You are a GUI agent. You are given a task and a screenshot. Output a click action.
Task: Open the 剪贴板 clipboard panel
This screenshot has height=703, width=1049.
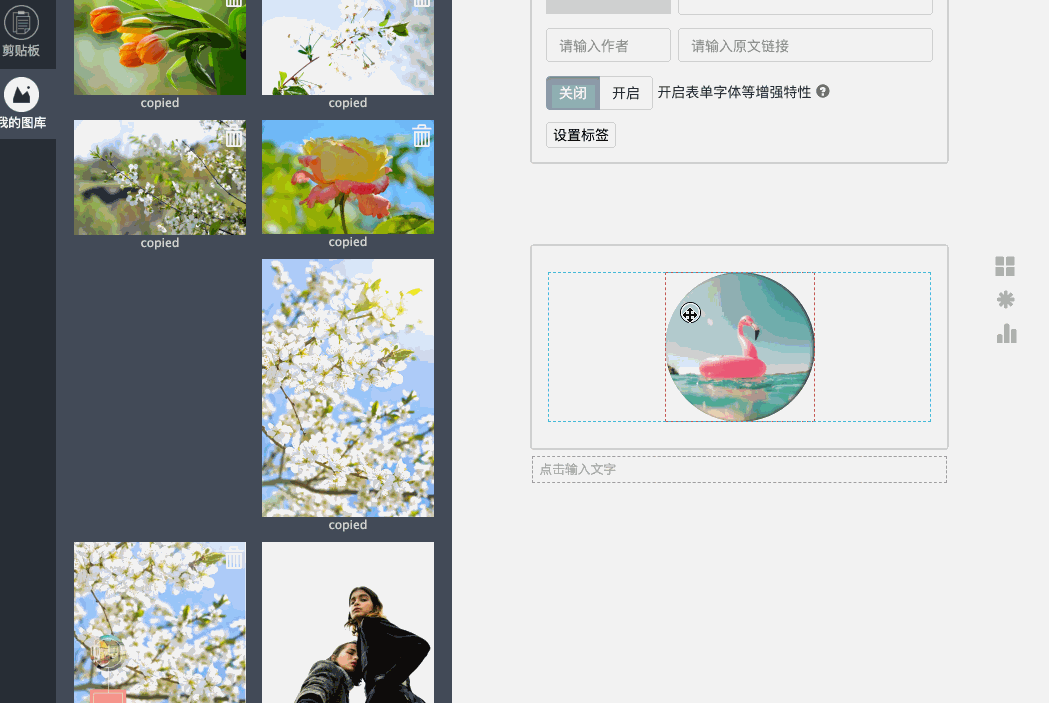21,31
